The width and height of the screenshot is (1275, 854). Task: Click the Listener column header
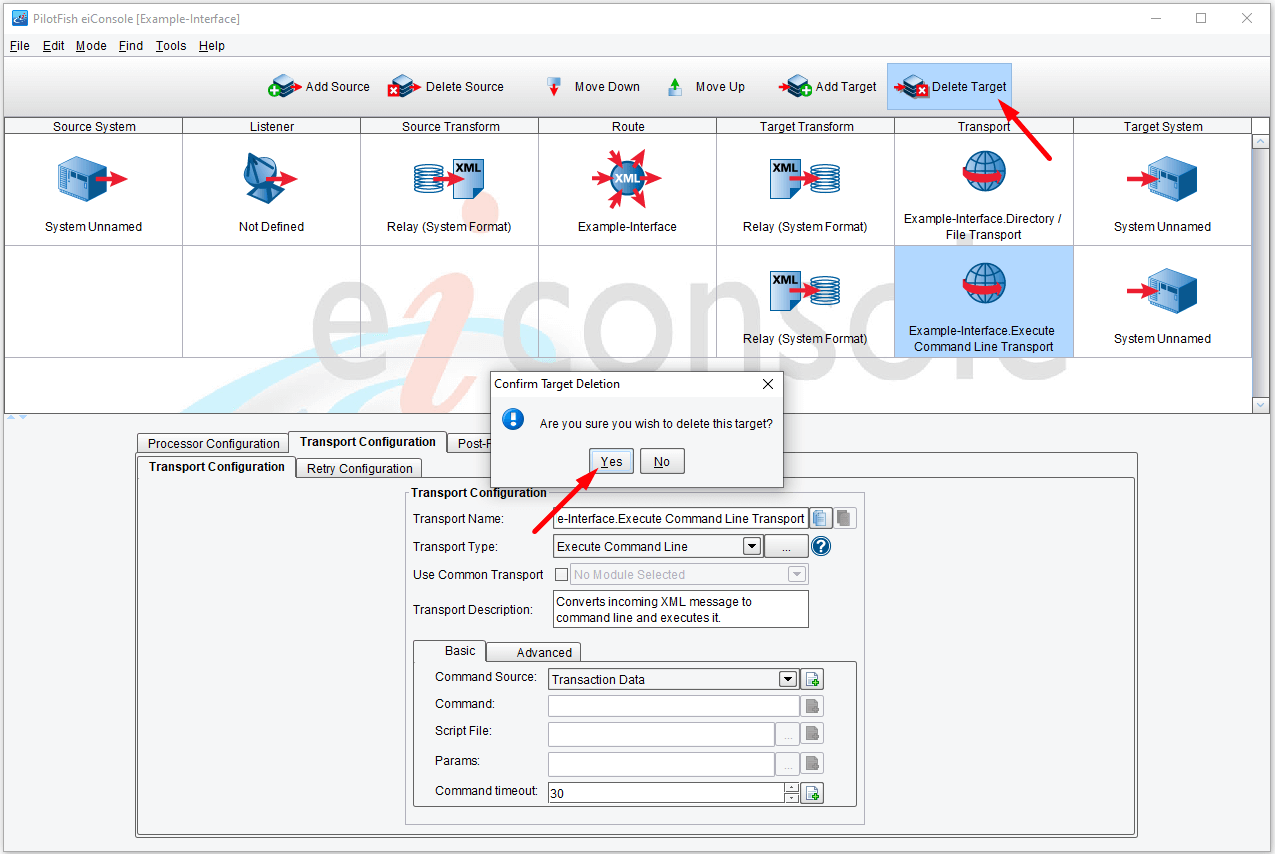pyautogui.click(x=271, y=126)
